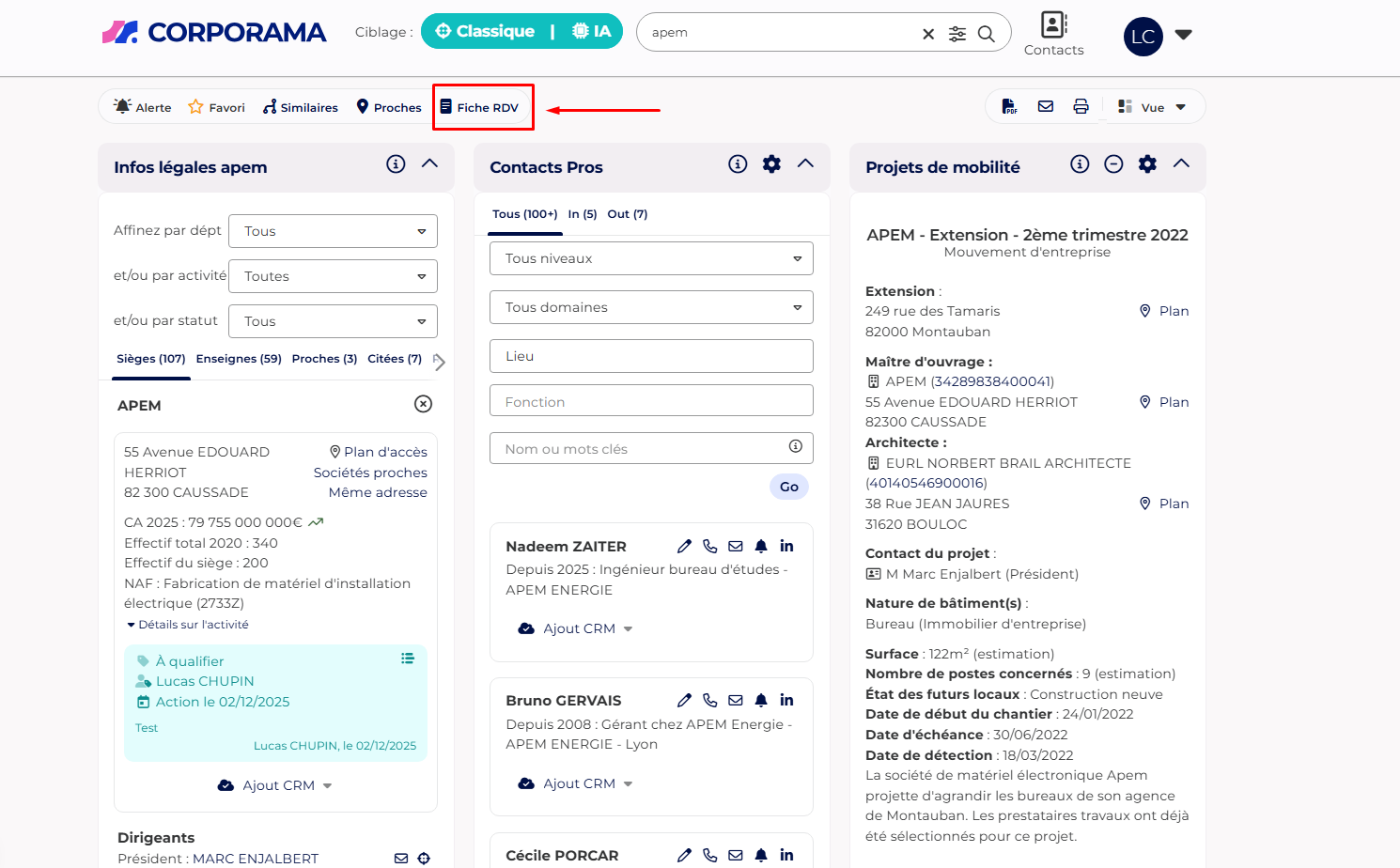Add company to Favori
Screen dimensions: 1400x868
point(216,107)
